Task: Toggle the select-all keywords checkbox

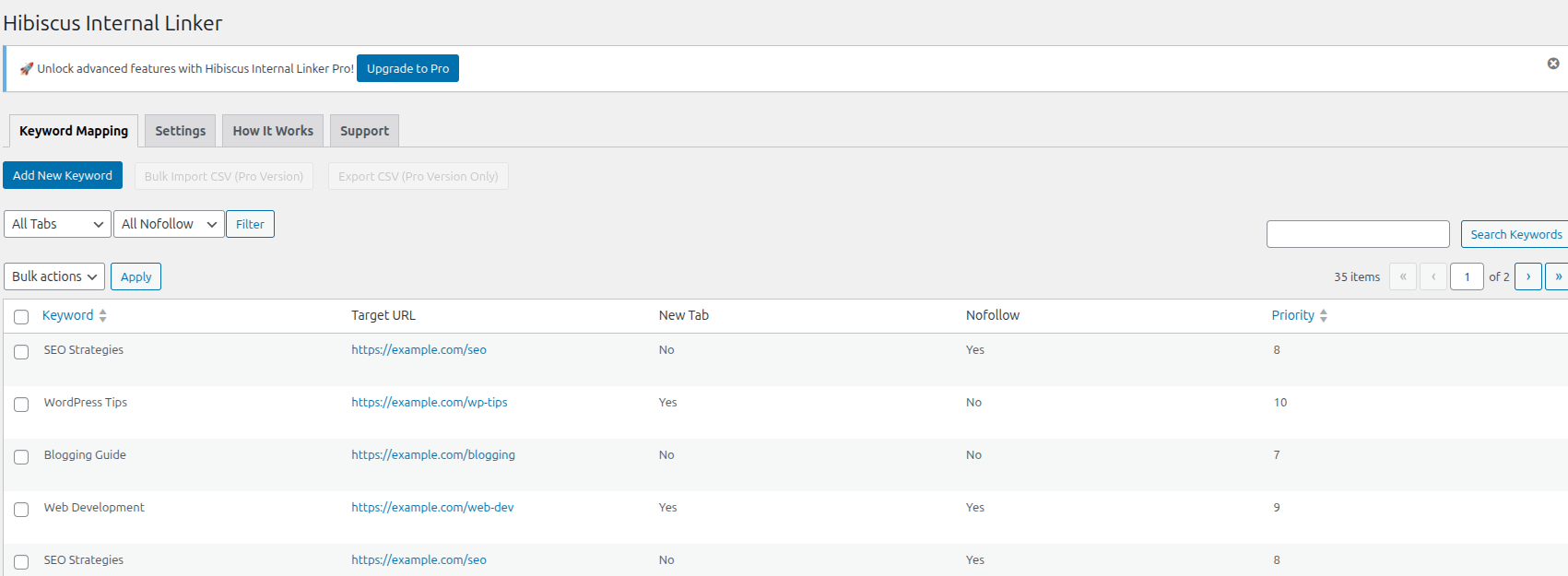Action: coord(21,317)
